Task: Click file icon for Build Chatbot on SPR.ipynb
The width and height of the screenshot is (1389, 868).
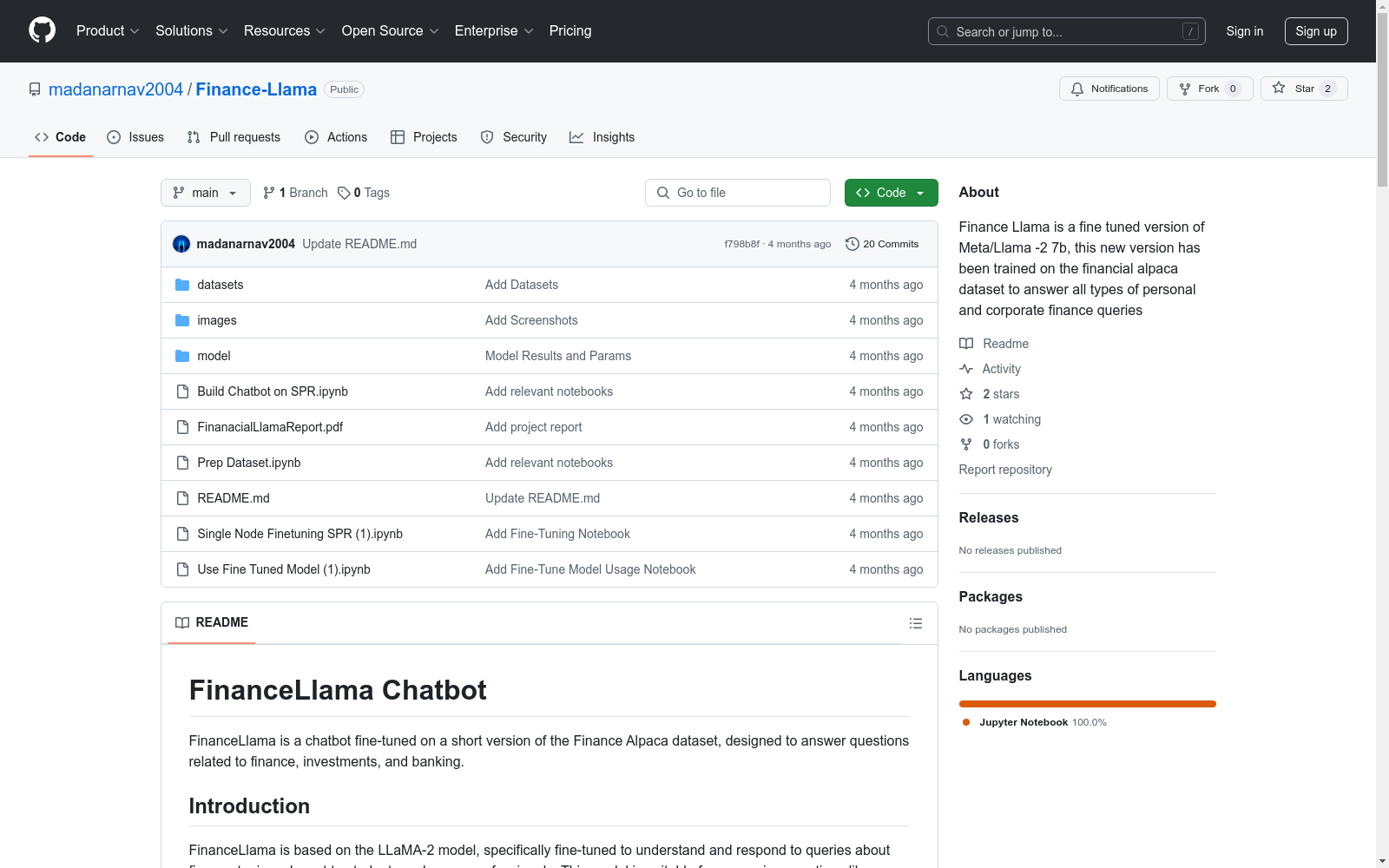Action: point(182,391)
